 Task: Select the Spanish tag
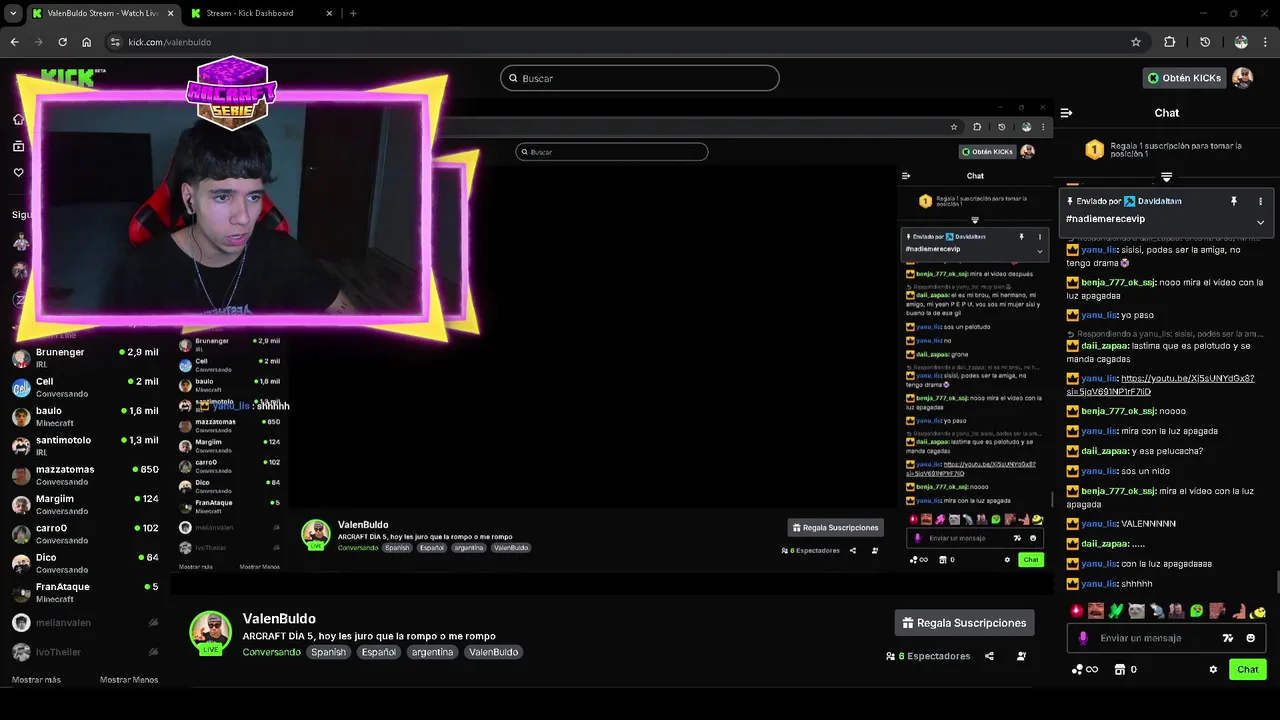click(x=328, y=652)
